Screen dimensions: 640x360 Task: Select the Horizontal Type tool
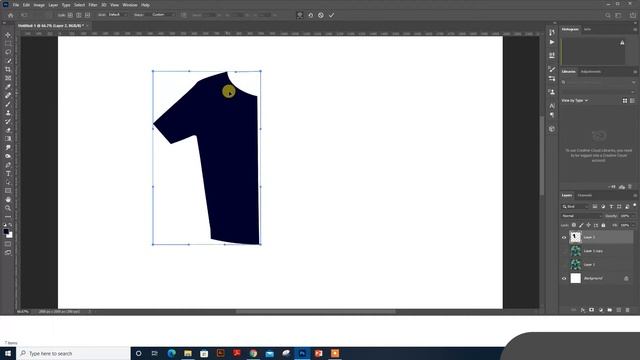coord(8,173)
